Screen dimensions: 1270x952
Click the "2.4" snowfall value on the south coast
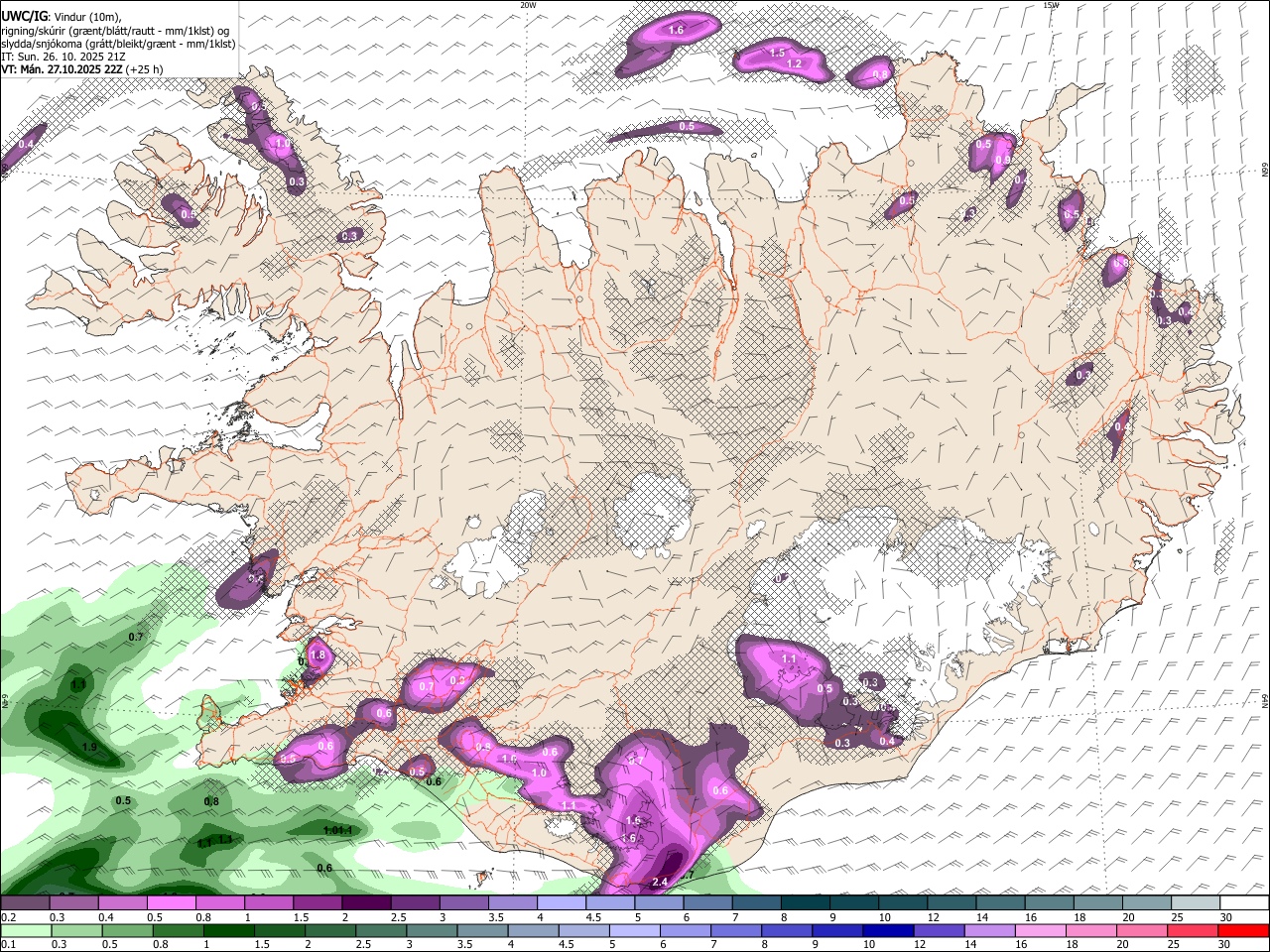(x=661, y=883)
